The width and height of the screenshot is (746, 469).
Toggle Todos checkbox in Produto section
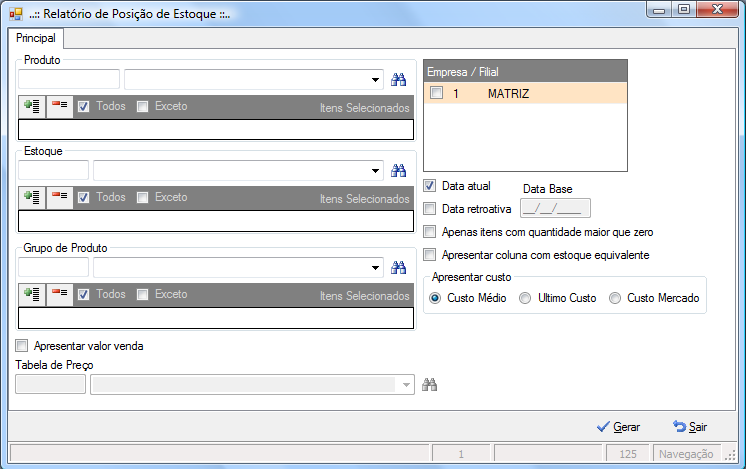pos(83,107)
